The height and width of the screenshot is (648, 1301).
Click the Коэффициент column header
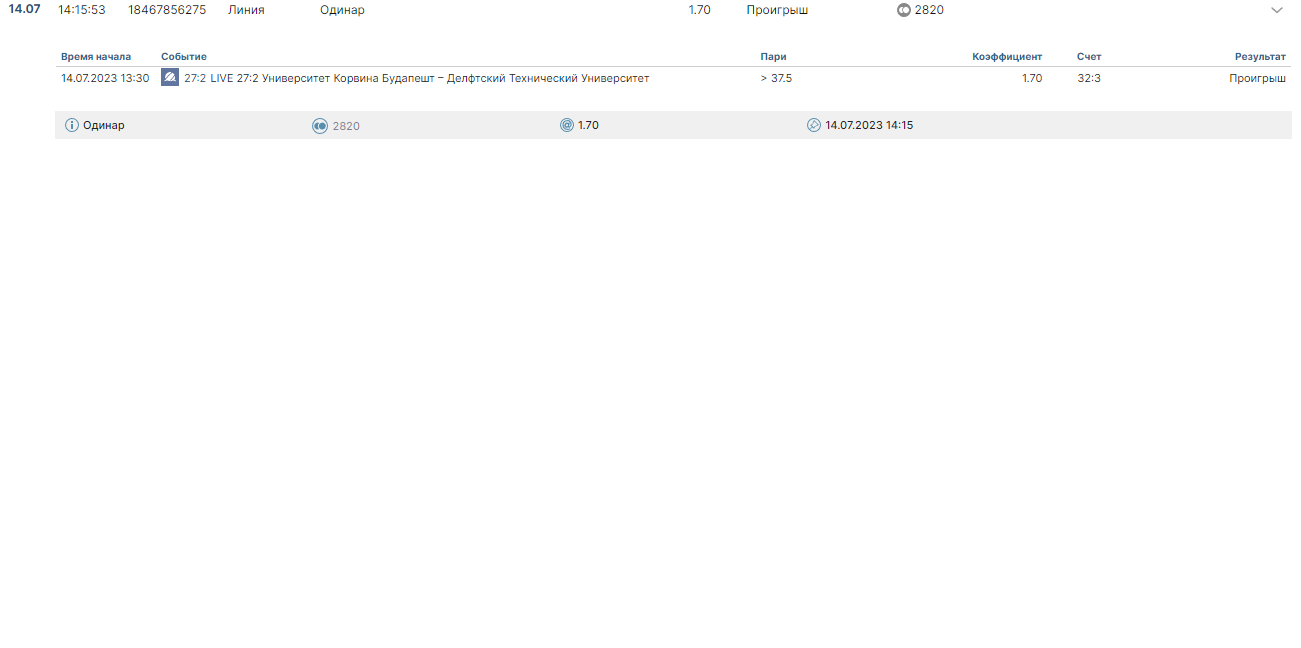(x=1006, y=57)
